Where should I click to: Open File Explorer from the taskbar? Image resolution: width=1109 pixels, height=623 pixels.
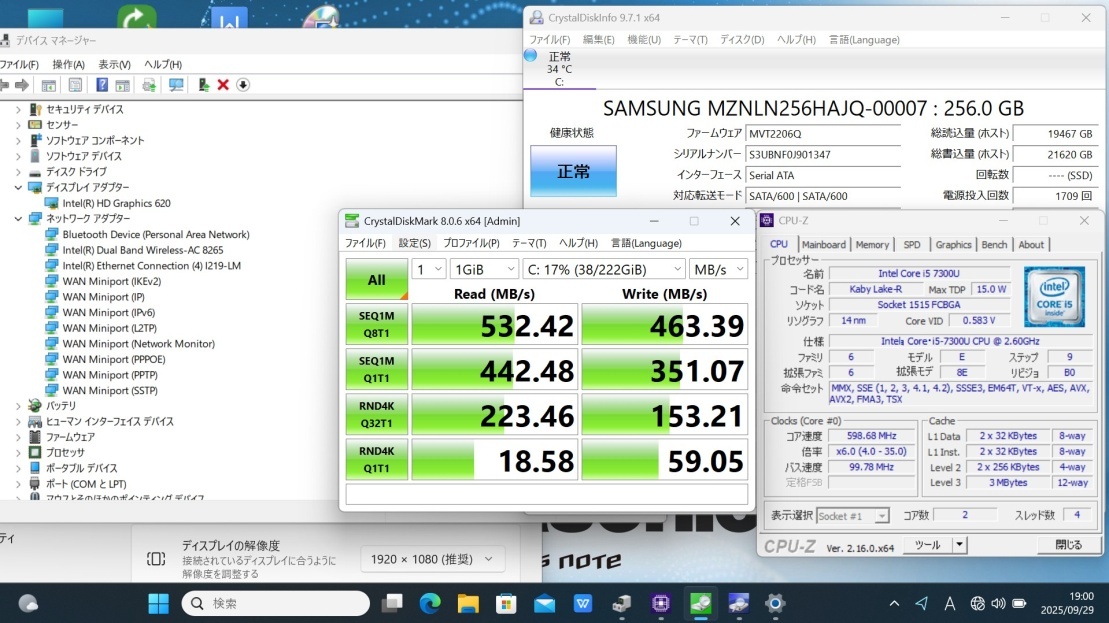pos(468,603)
